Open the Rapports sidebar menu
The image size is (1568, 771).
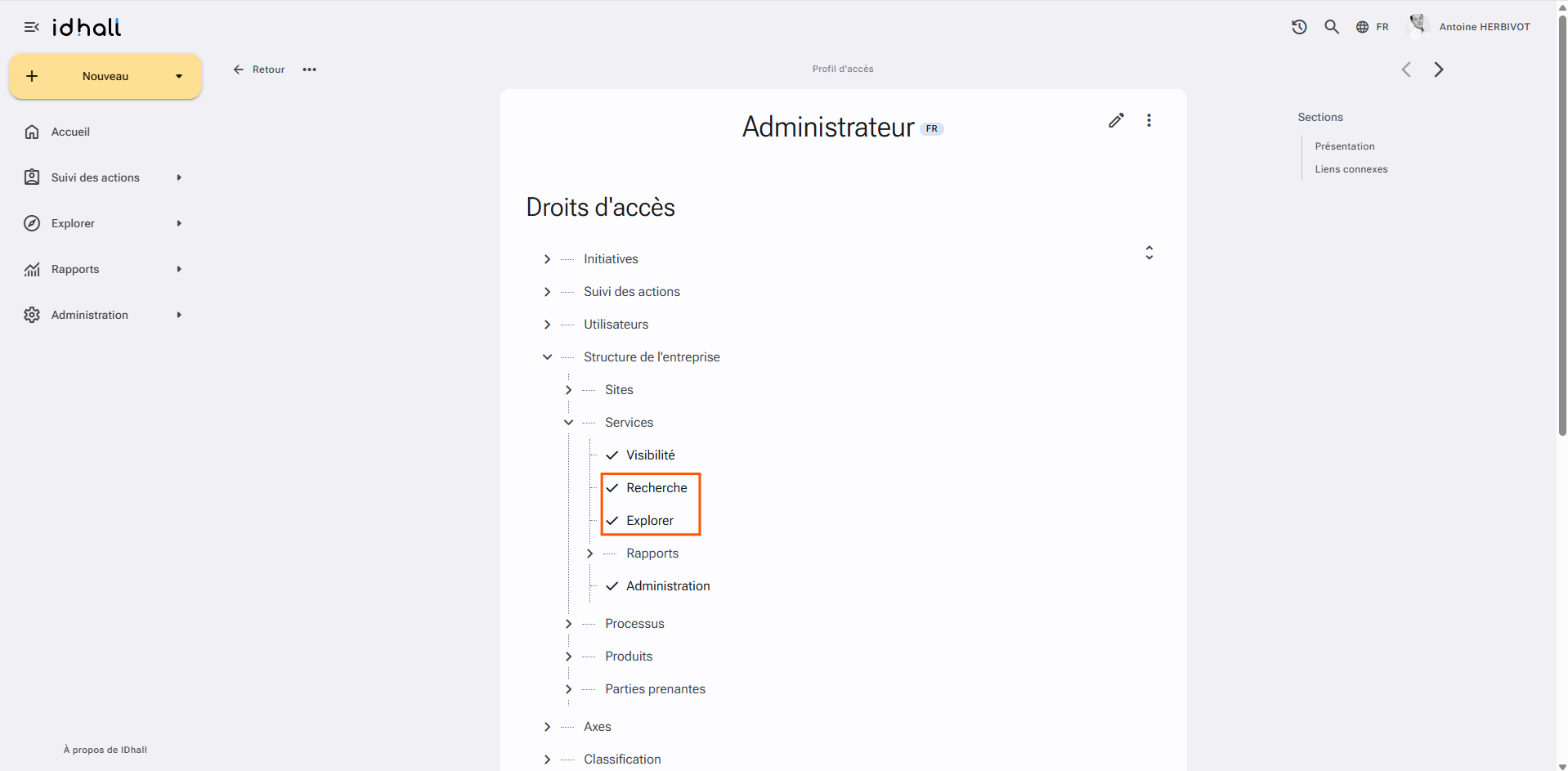104,269
